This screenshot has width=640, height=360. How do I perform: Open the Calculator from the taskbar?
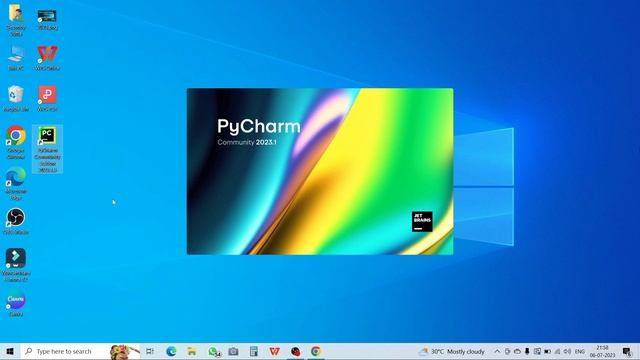[254, 351]
